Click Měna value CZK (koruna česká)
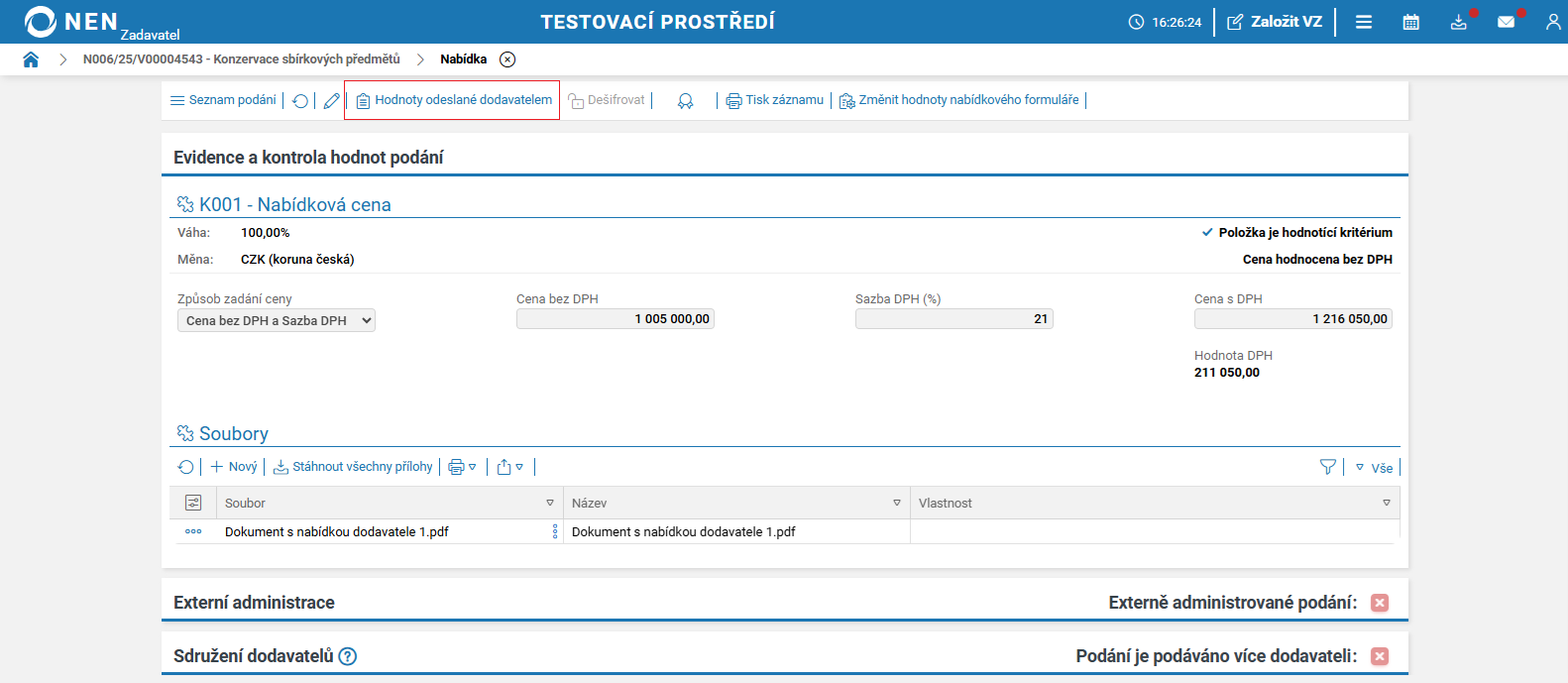 297,260
